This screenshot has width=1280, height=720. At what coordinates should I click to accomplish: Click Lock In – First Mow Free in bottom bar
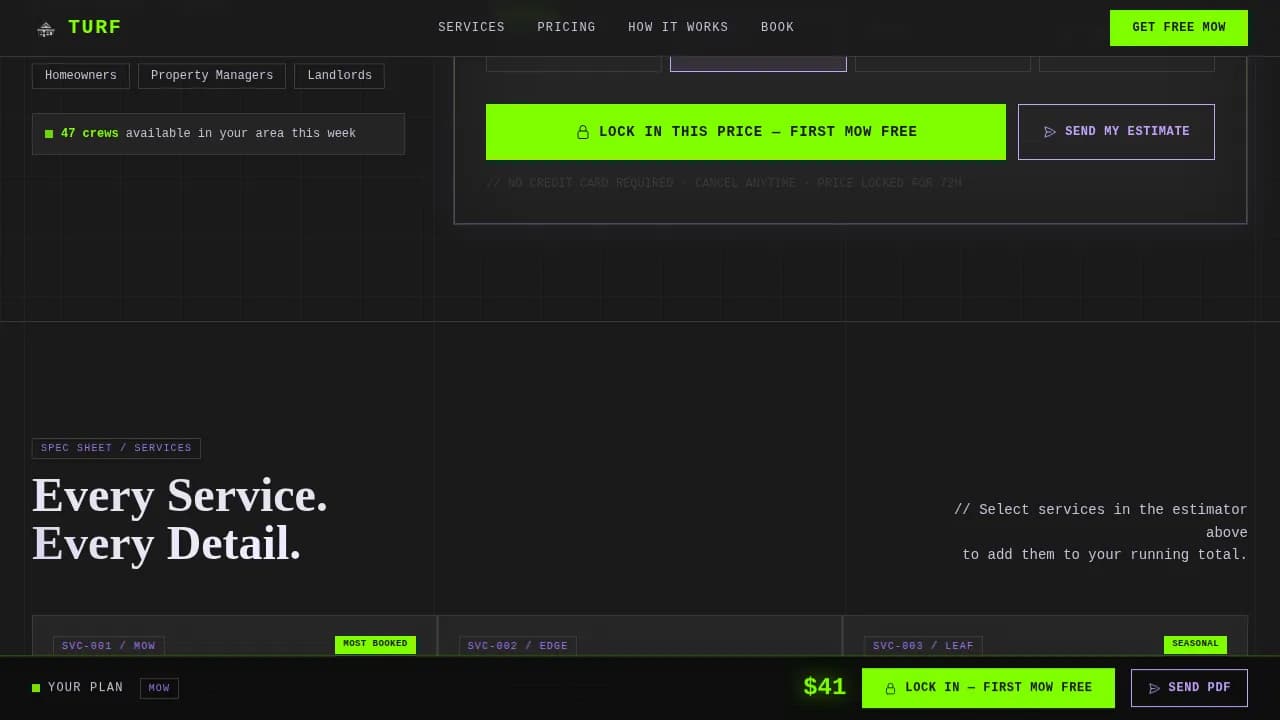tap(988, 688)
